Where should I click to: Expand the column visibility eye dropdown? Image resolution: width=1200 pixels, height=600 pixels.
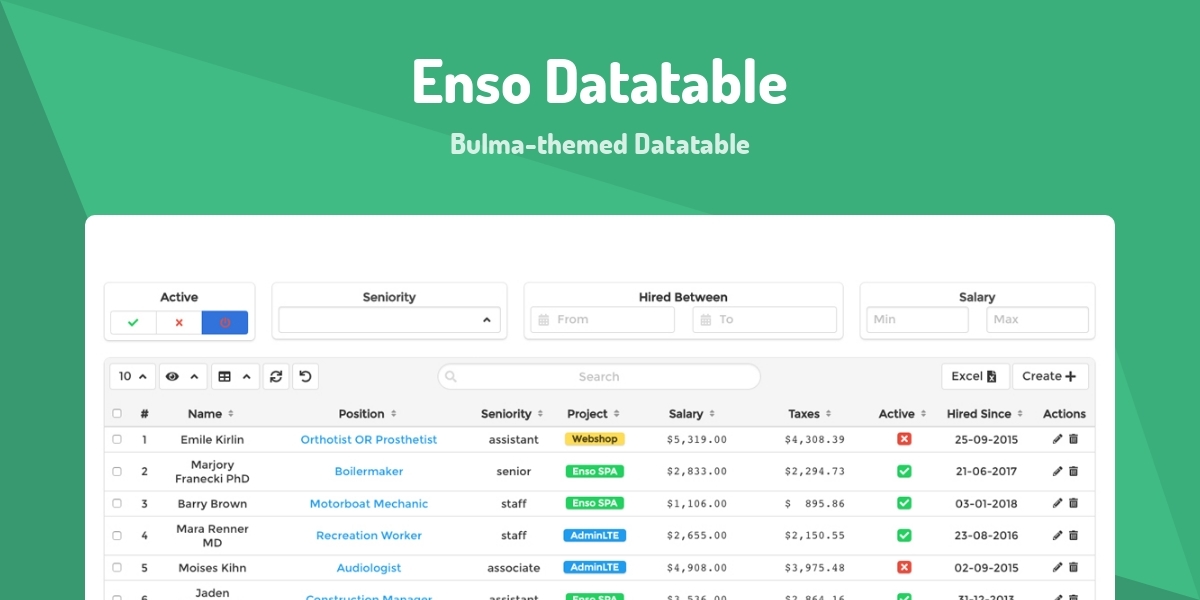pyautogui.click(x=182, y=377)
